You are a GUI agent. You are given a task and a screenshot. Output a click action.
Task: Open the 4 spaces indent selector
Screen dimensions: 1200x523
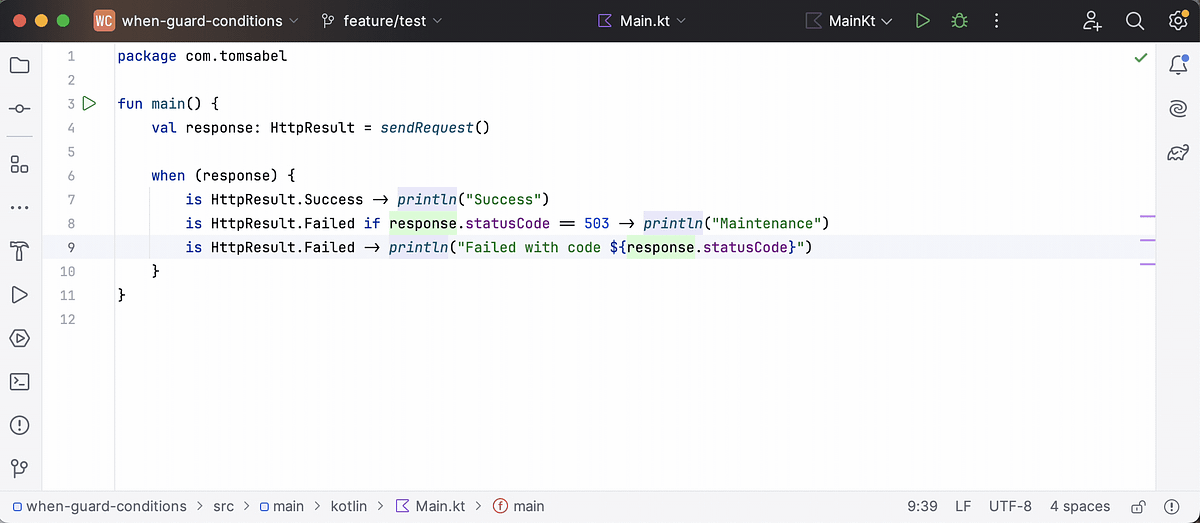point(1080,507)
